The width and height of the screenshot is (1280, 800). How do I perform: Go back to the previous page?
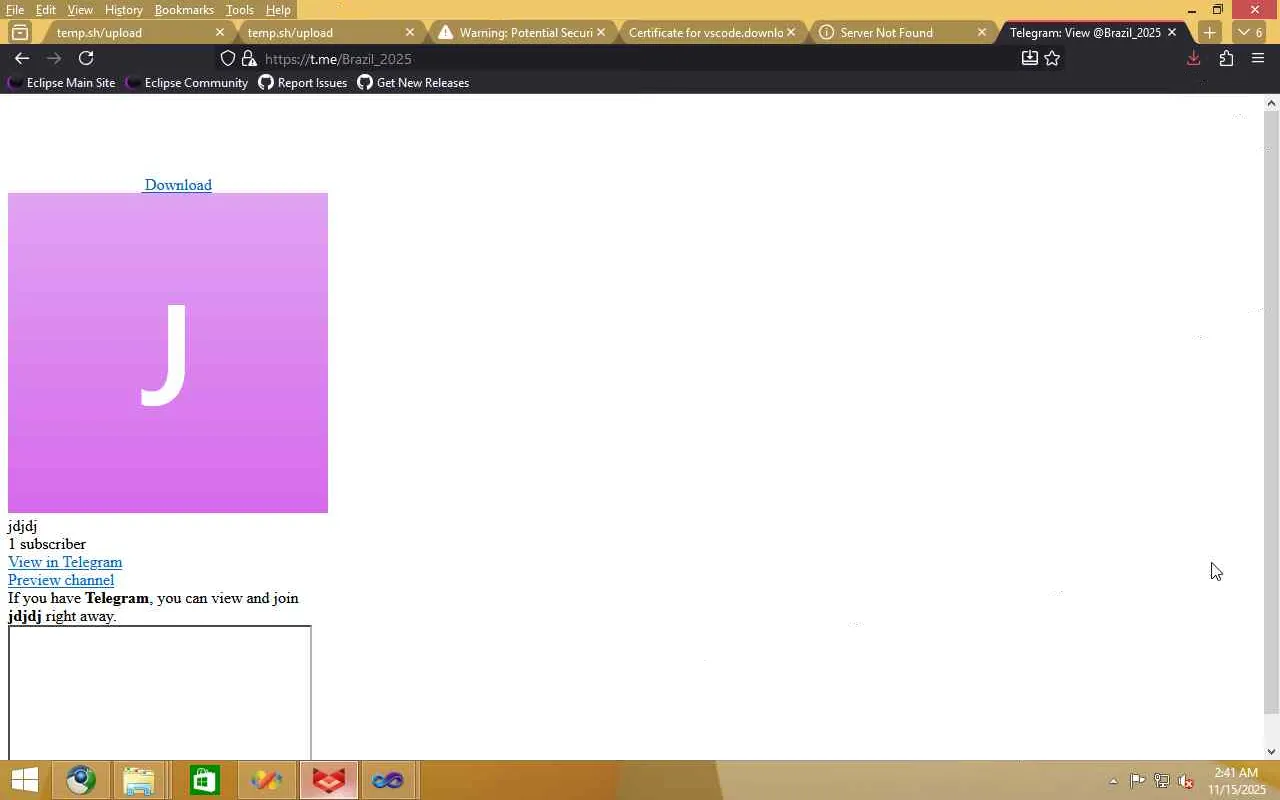click(21, 58)
